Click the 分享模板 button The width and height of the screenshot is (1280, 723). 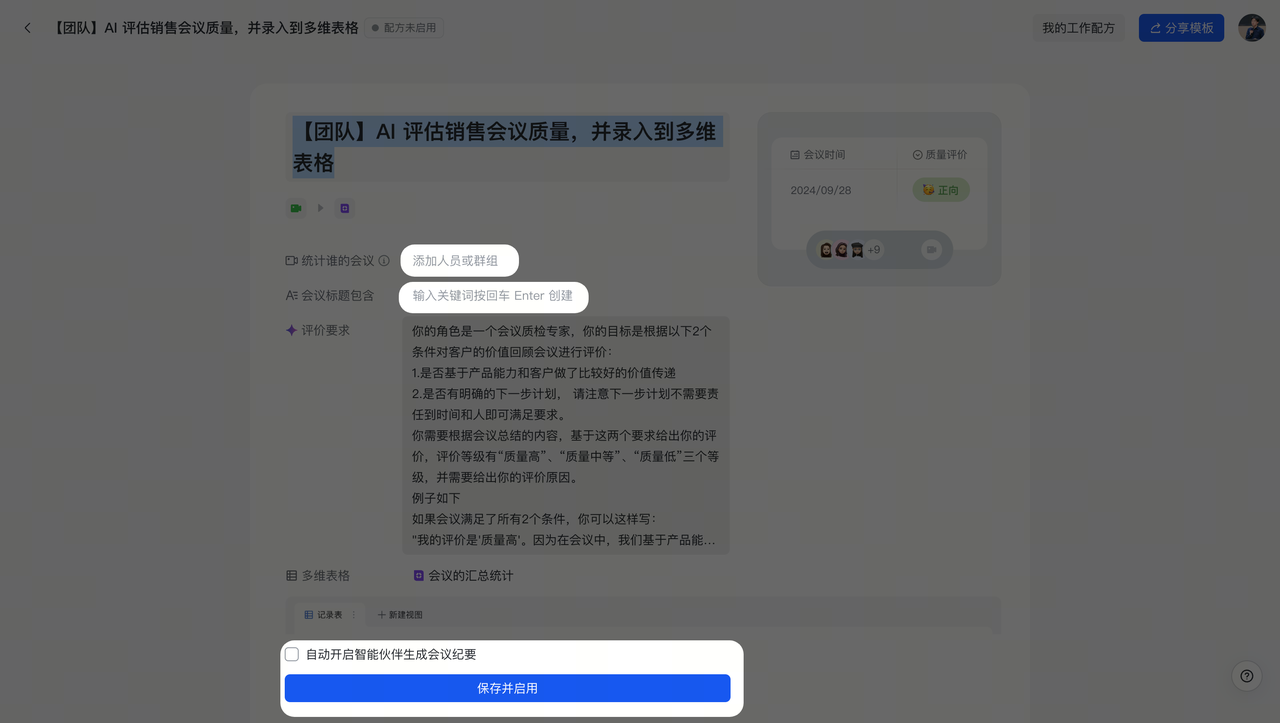[1180, 28]
